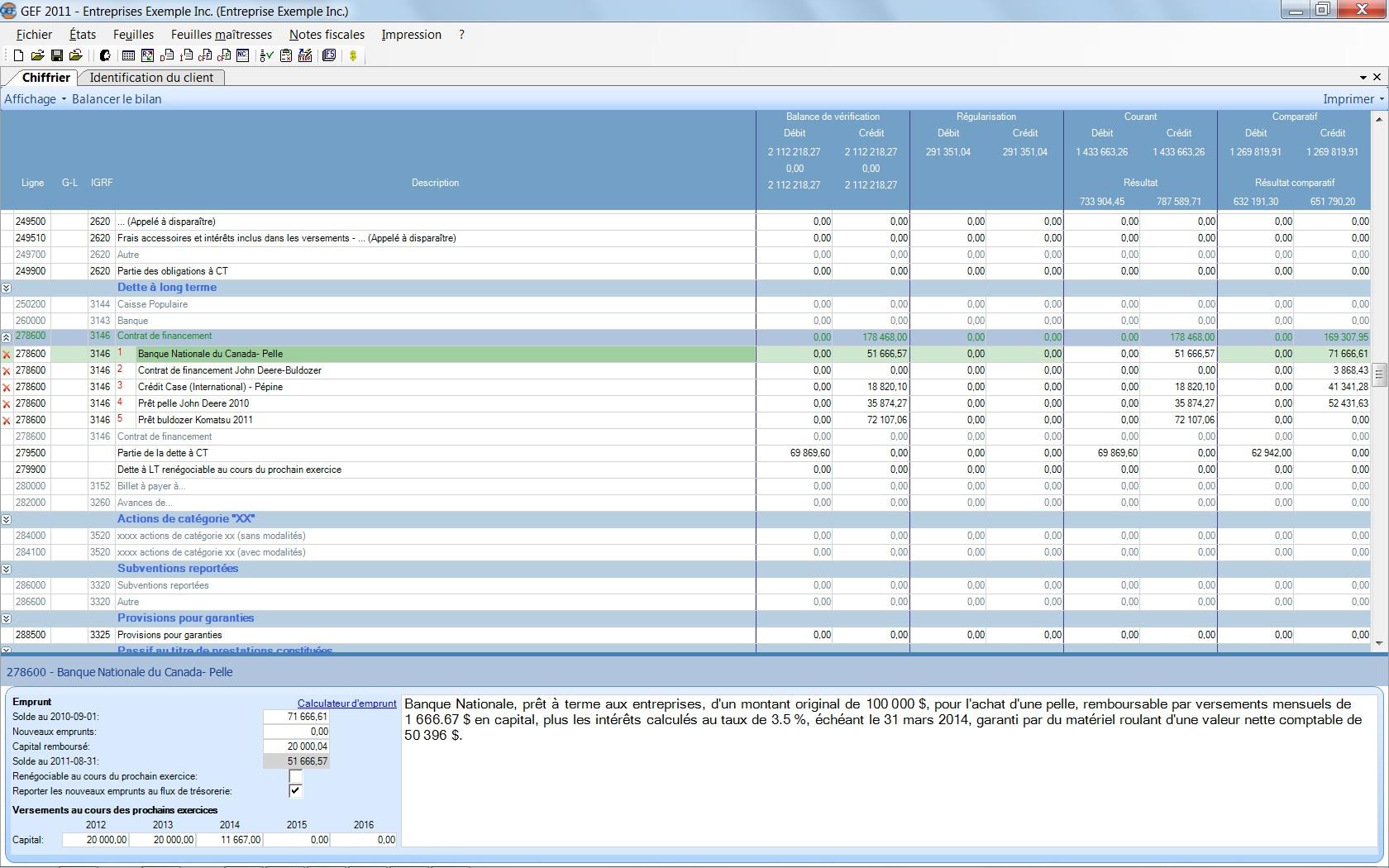Click the floppy disk save icon
1389x868 pixels.
pyautogui.click(x=56, y=55)
